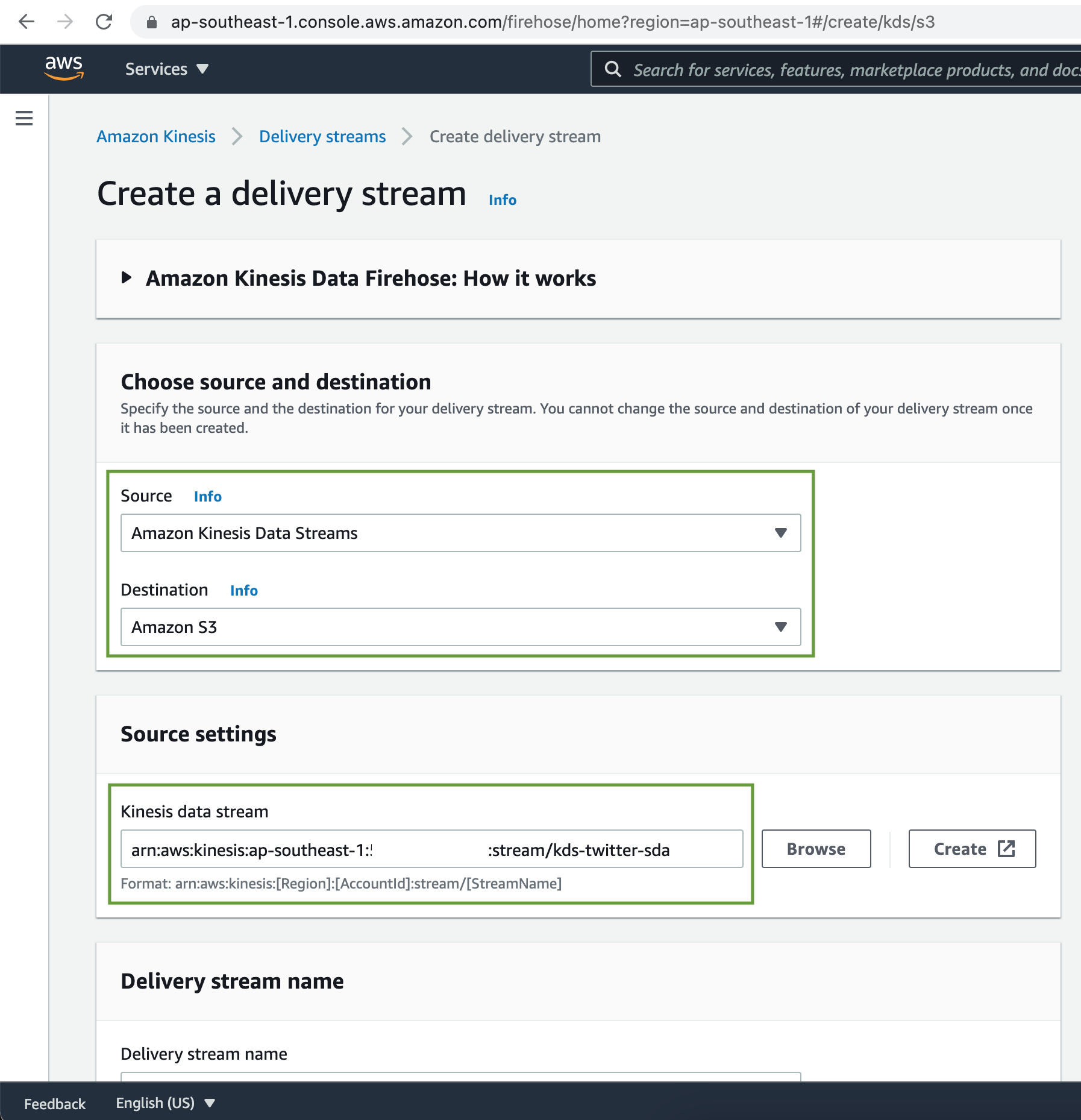Image resolution: width=1081 pixels, height=1120 pixels.
Task: Go to Delivery streams breadcrumb
Action: coord(322,137)
